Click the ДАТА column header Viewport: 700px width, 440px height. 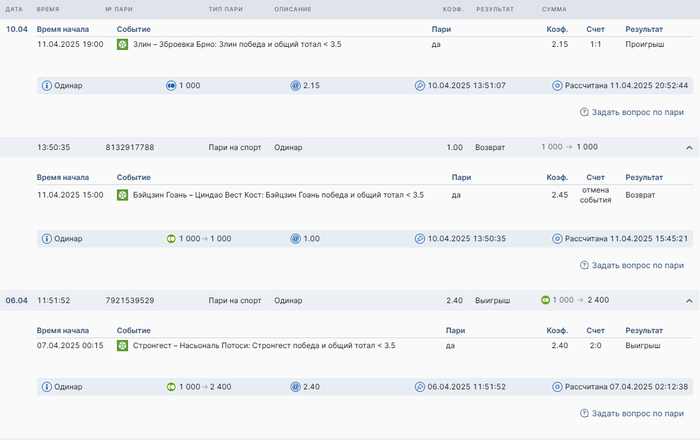(x=15, y=9)
